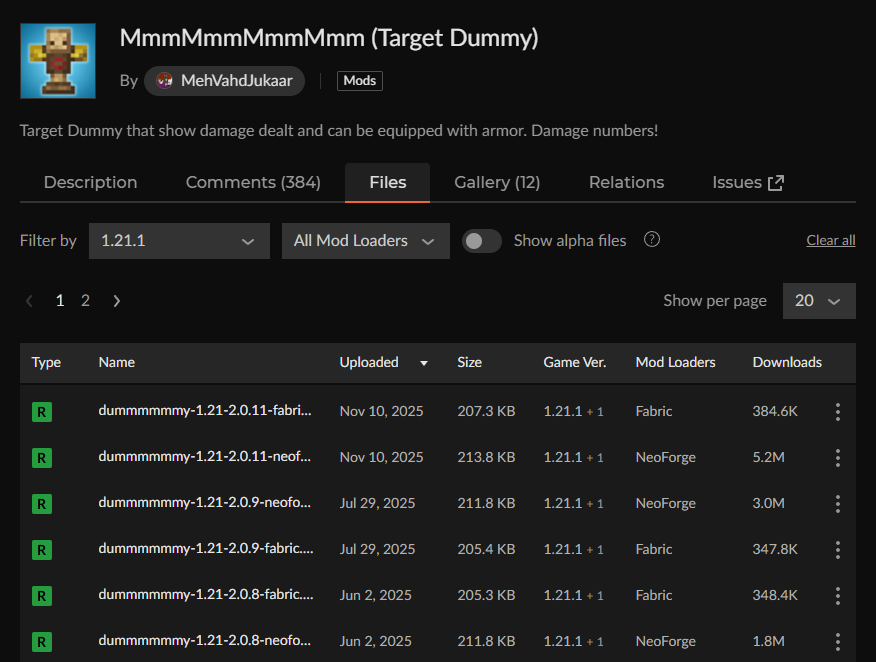Click the Clear all filters link
Viewport: 876px width, 662px height.
(830, 240)
